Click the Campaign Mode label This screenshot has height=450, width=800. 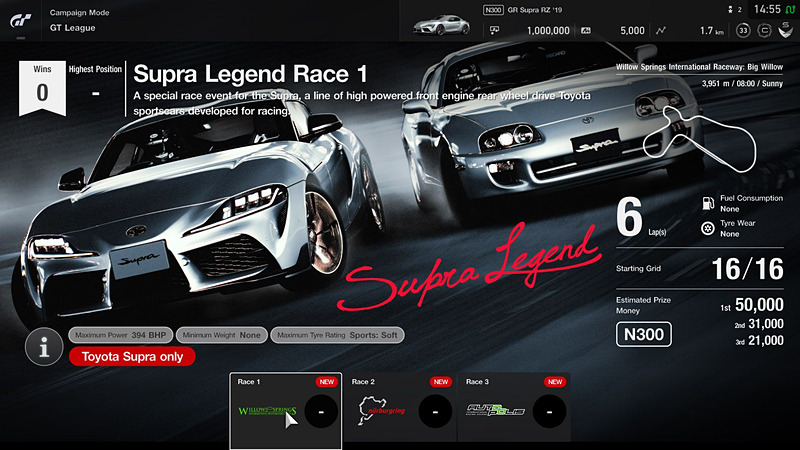[x=80, y=12]
